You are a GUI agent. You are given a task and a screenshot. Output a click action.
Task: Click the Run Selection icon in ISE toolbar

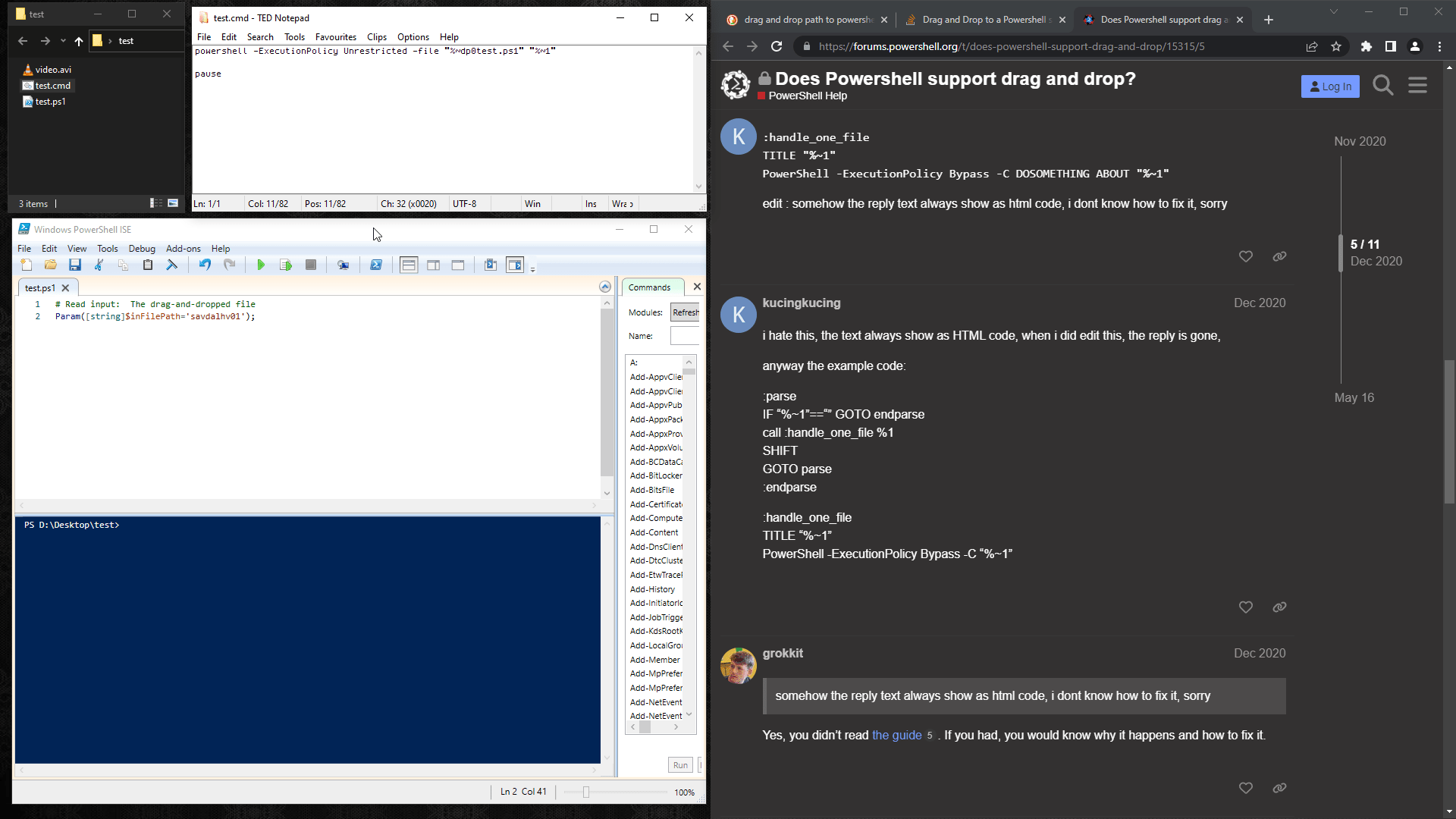click(x=285, y=265)
